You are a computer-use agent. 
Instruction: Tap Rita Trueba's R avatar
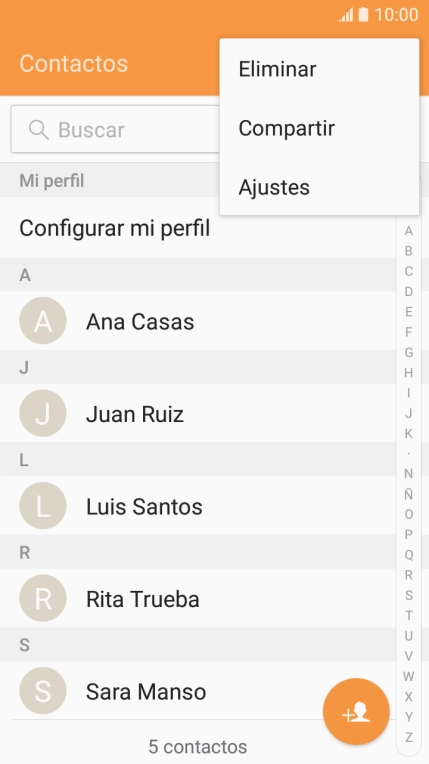point(43,598)
